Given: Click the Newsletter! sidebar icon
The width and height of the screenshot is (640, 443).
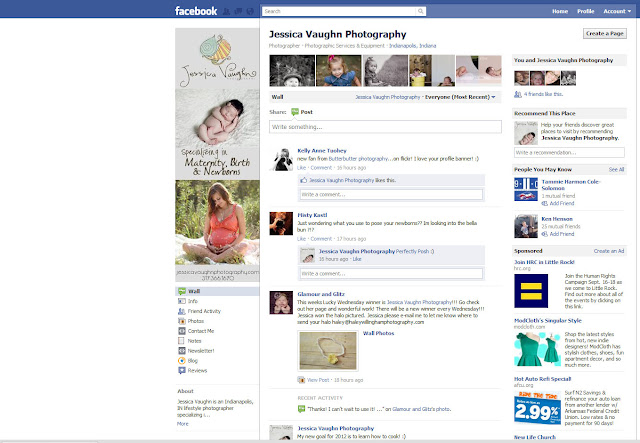Looking at the screenshot, I should [182, 351].
